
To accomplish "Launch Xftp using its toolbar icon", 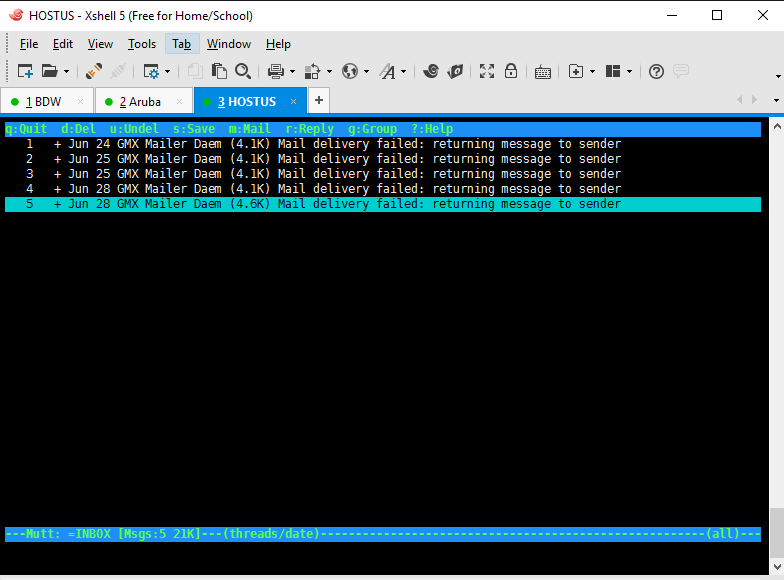I will [x=455, y=71].
